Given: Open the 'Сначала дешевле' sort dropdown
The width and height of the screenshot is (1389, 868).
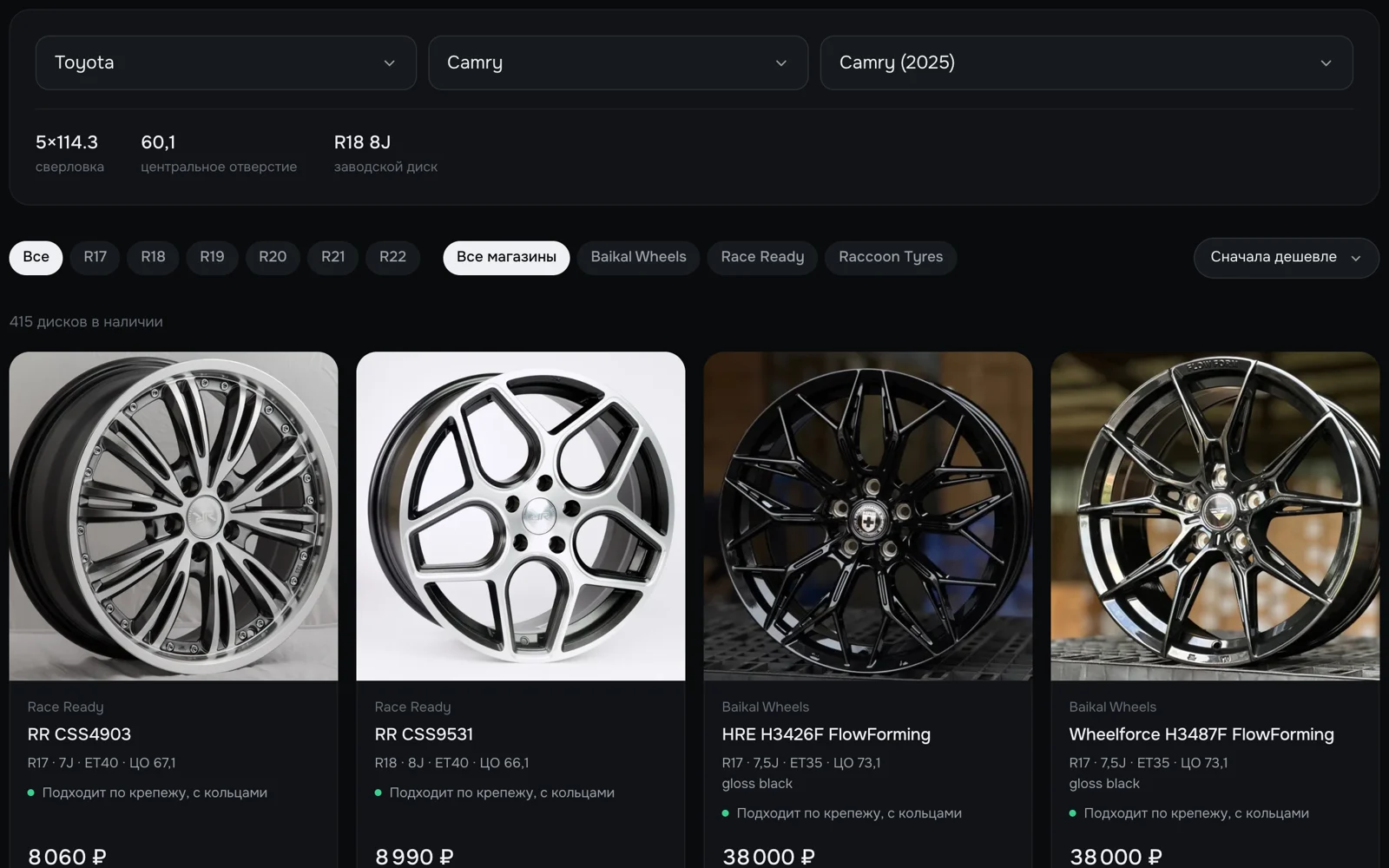Looking at the screenshot, I should 1286,258.
